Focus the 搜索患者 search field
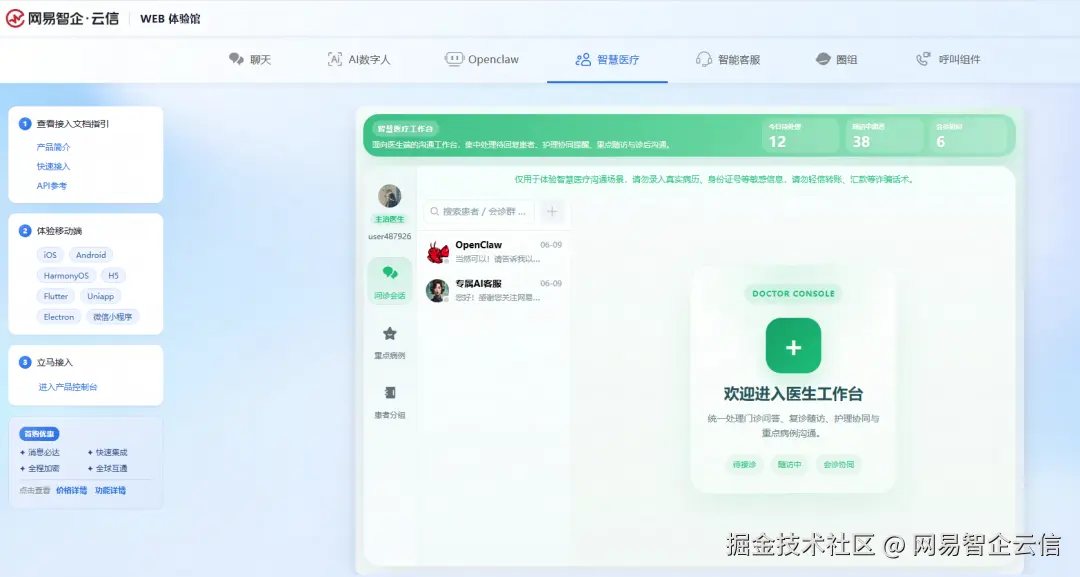The width and height of the screenshot is (1080, 577). (479, 211)
